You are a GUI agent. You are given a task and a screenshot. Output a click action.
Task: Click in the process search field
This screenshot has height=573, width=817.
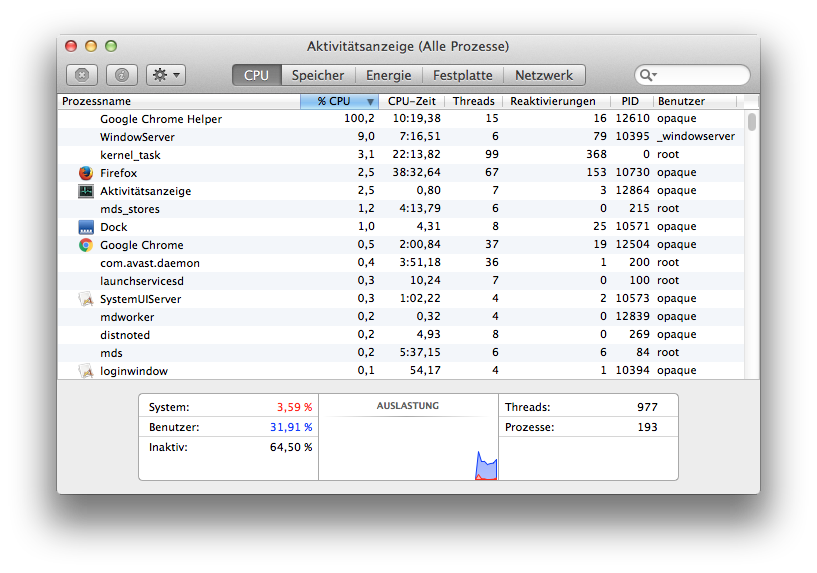[x=700, y=75]
